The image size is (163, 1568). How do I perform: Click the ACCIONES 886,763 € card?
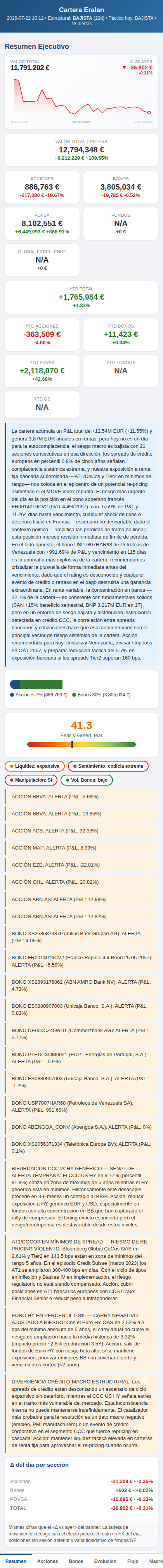click(42, 187)
